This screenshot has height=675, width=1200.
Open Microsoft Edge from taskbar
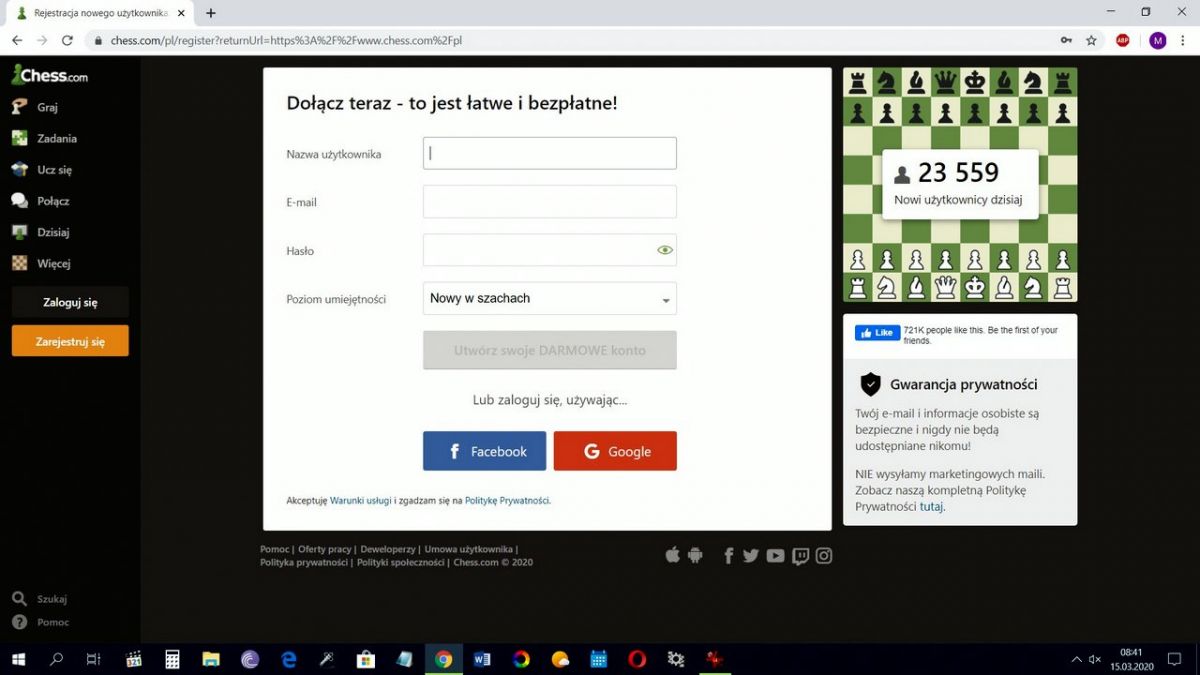(289, 659)
